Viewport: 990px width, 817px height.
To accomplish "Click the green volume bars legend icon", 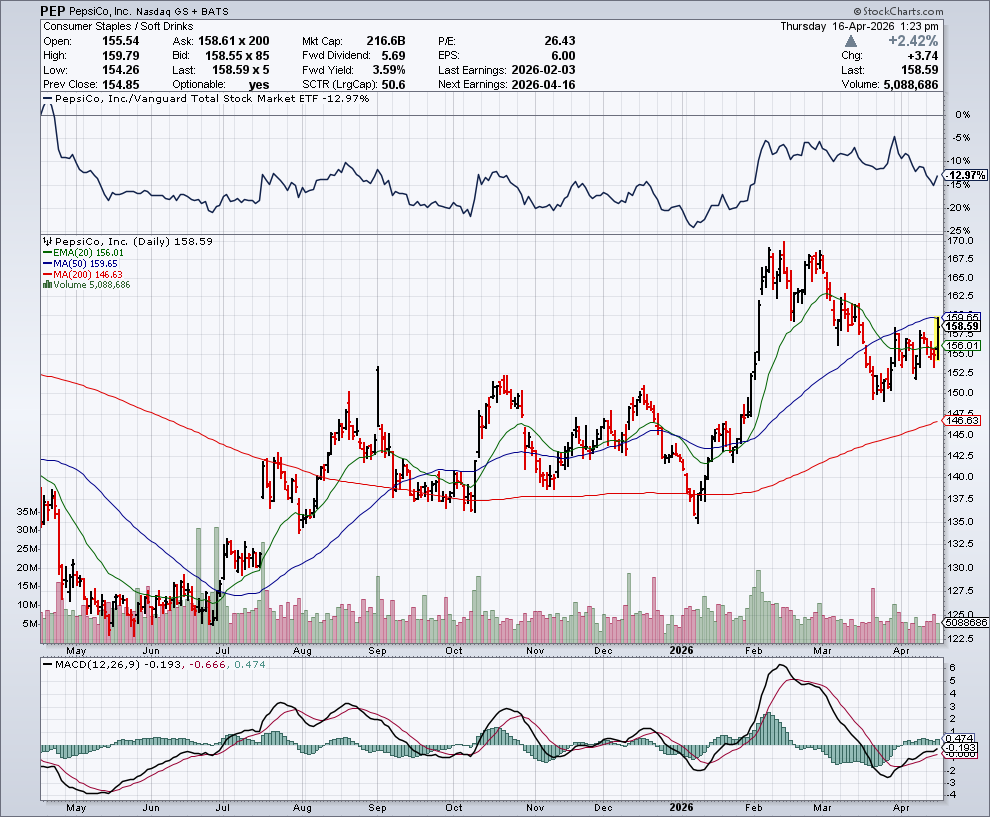I will [x=44, y=285].
